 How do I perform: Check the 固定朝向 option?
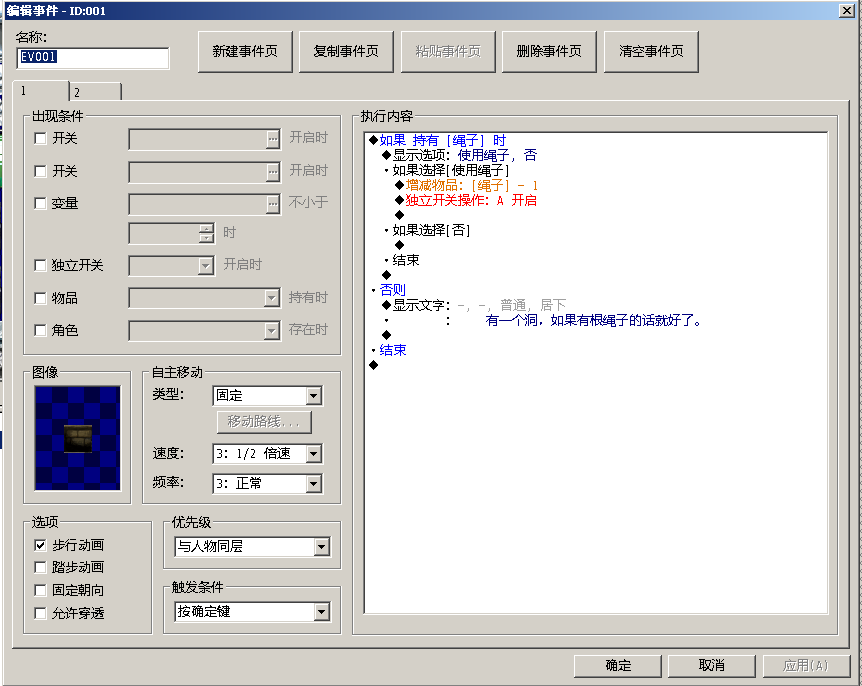click(x=40, y=590)
